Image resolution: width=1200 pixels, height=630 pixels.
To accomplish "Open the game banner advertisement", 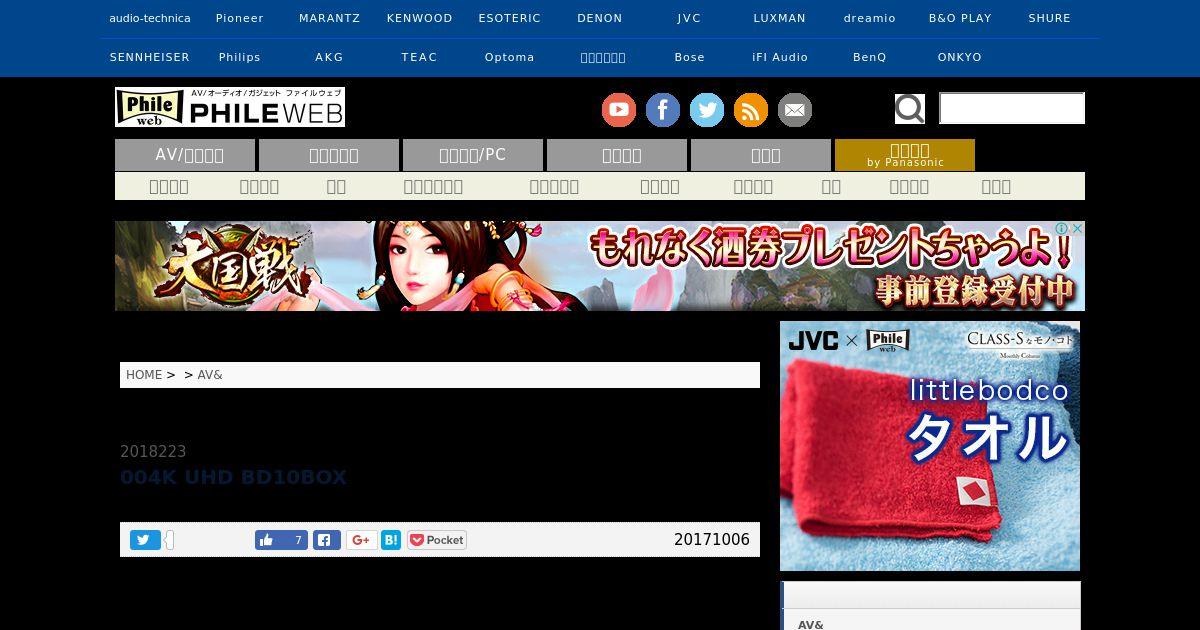I will pyautogui.click(x=600, y=266).
